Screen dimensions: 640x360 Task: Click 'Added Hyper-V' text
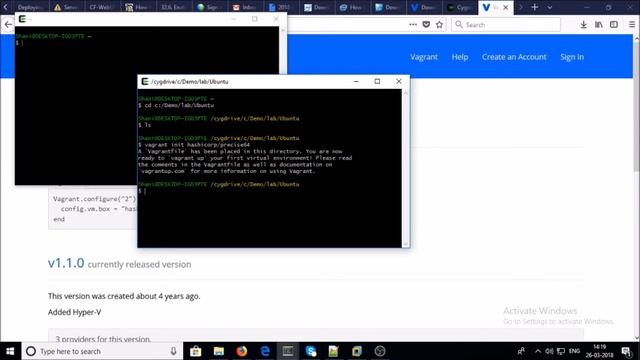74,312
